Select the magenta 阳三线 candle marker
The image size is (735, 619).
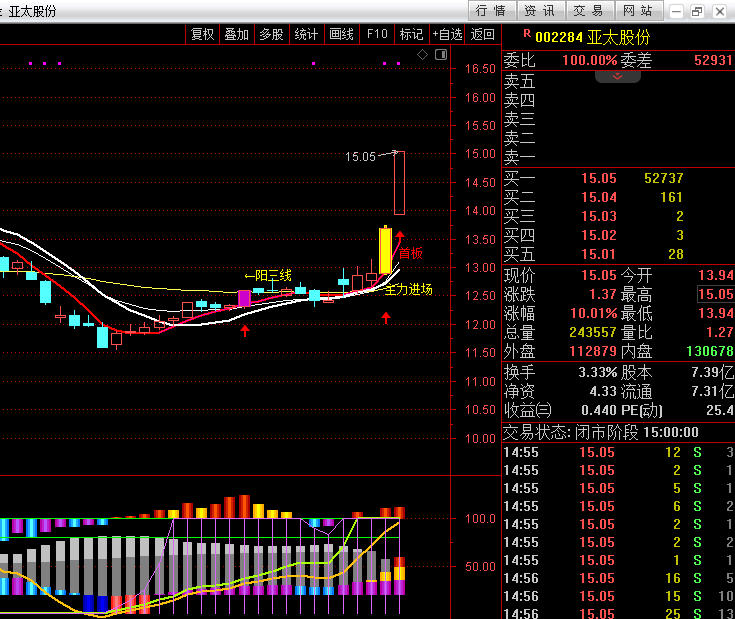click(244, 298)
